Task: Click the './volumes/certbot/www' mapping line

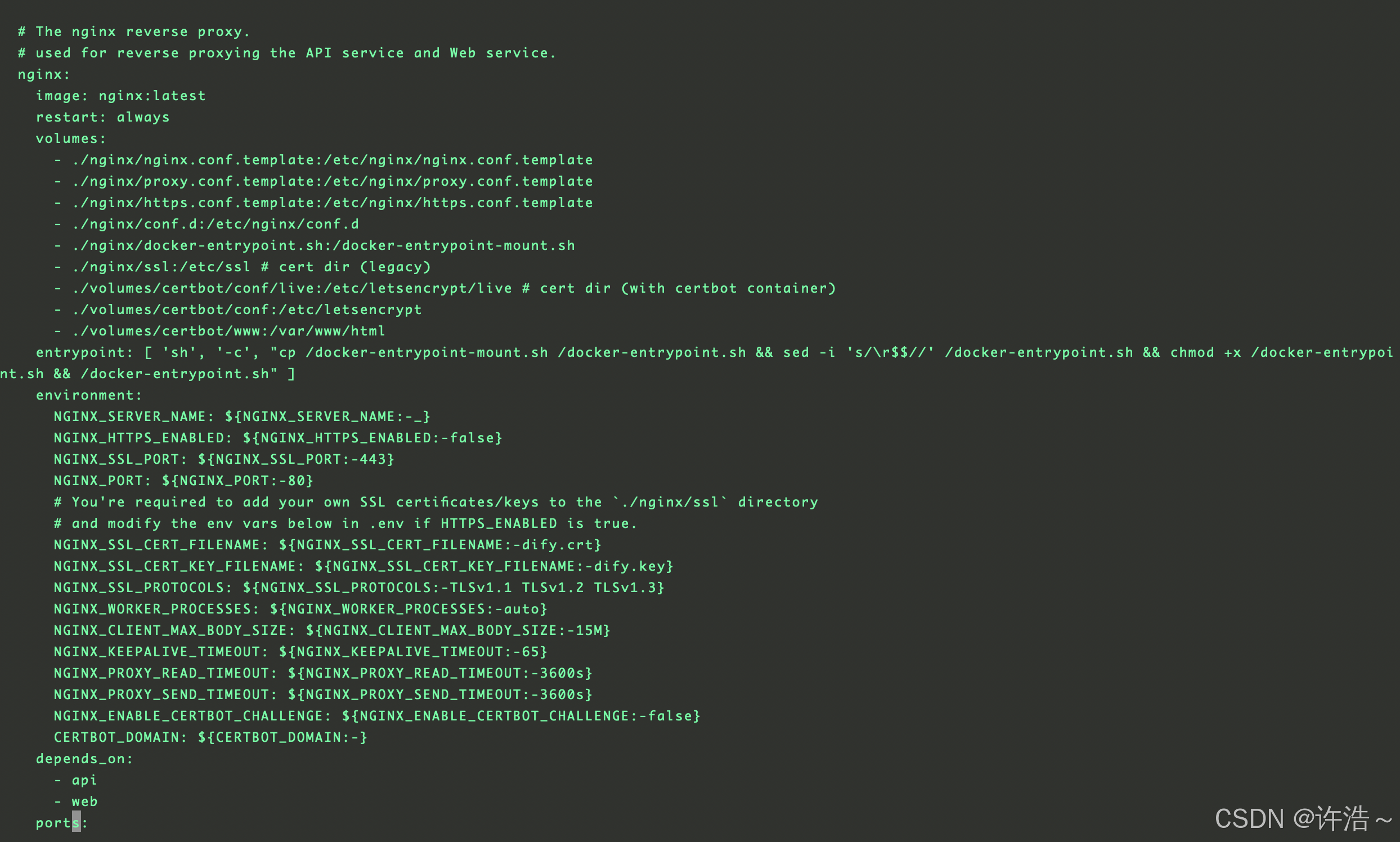Action: (x=219, y=332)
